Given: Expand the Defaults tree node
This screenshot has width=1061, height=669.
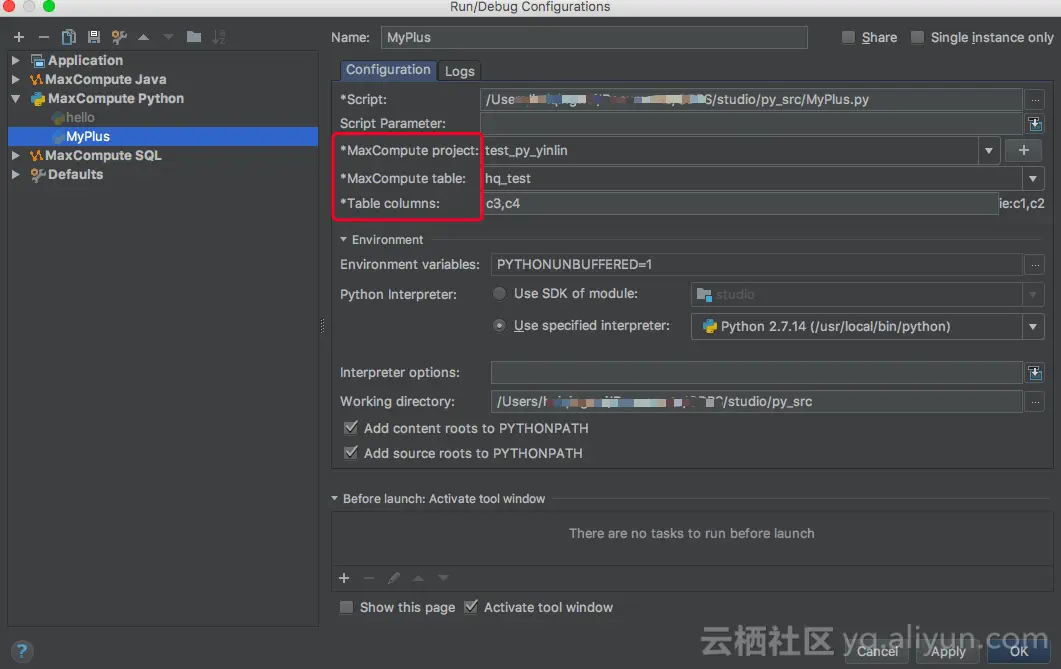Looking at the screenshot, I should pyautogui.click(x=16, y=174).
